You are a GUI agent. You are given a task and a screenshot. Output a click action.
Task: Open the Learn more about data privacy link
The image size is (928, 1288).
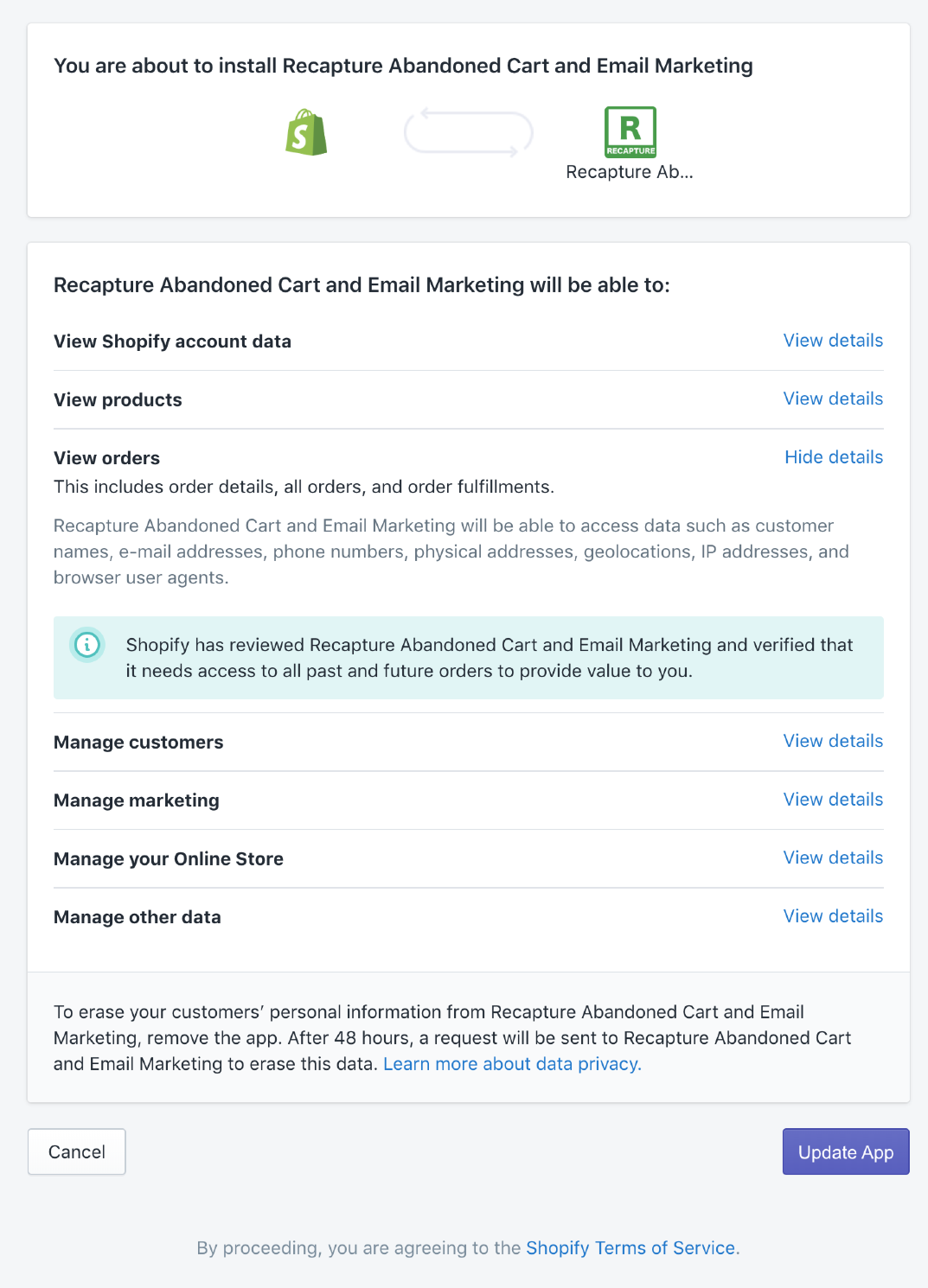512,1064
